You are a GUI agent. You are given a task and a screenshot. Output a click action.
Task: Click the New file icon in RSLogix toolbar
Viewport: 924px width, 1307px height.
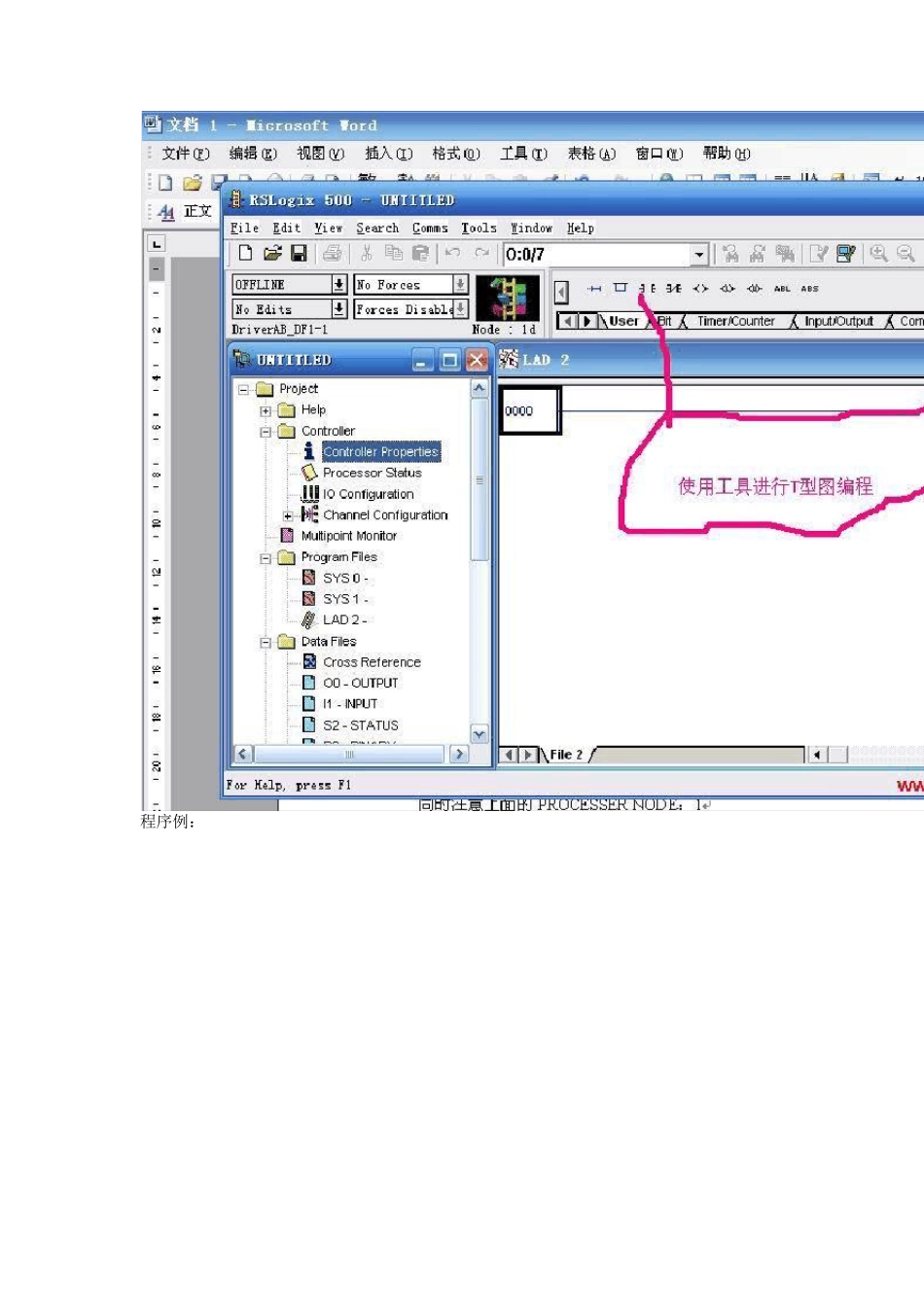coord(245,254)
